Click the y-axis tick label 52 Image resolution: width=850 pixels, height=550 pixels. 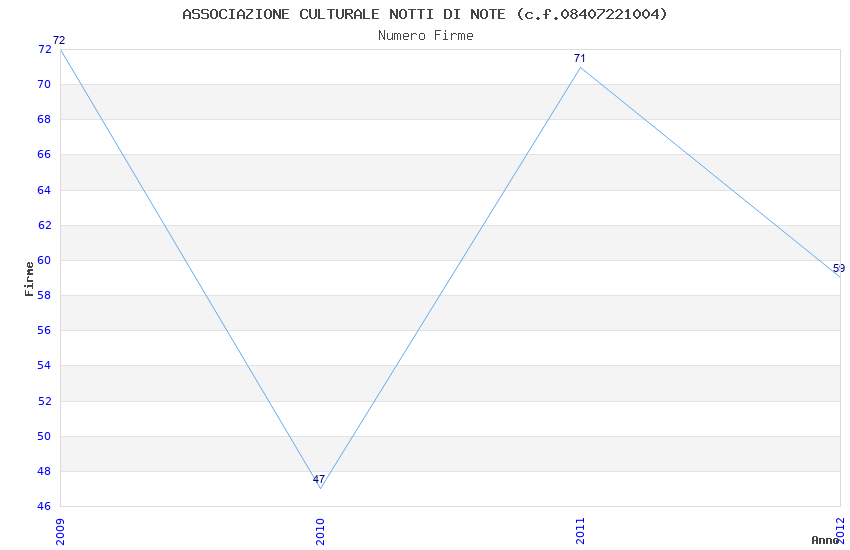click(x=44, y=402)
